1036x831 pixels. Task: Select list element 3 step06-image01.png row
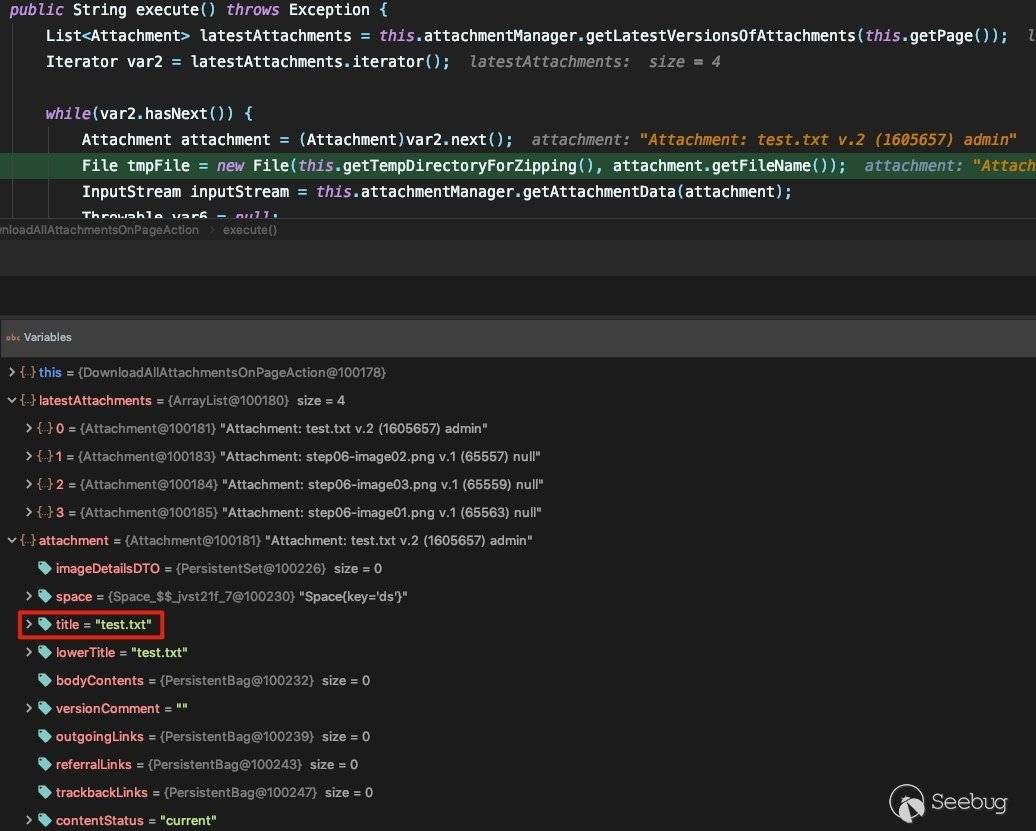click(x=298, y=512)
